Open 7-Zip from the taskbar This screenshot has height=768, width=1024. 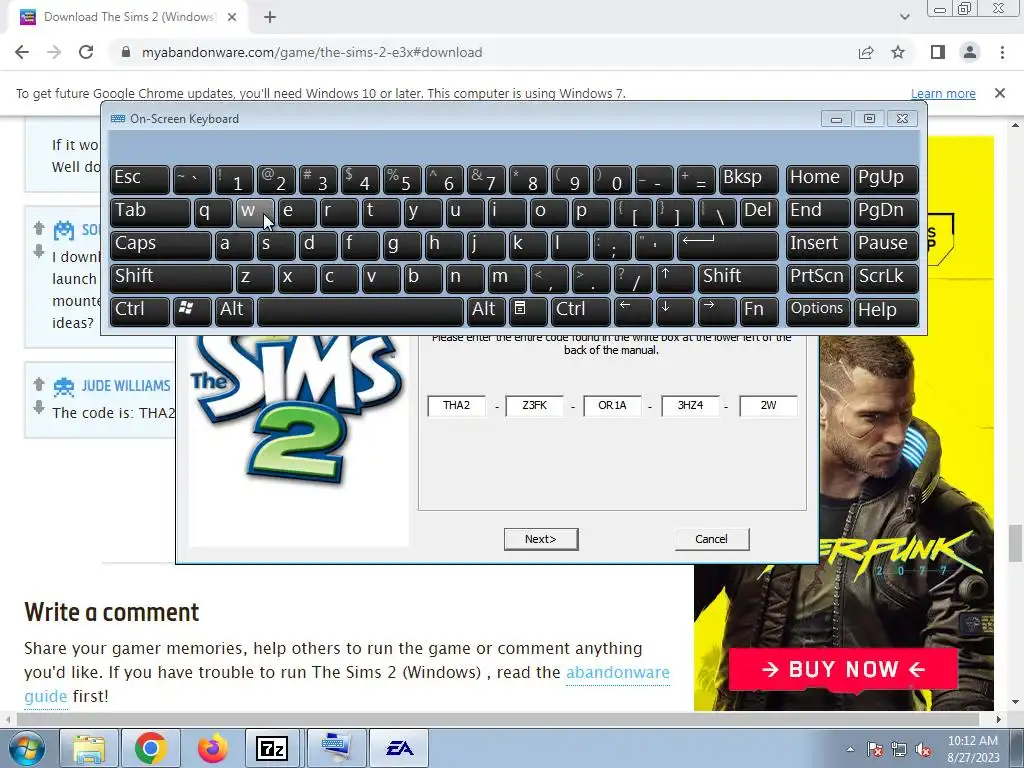[272, 748]
